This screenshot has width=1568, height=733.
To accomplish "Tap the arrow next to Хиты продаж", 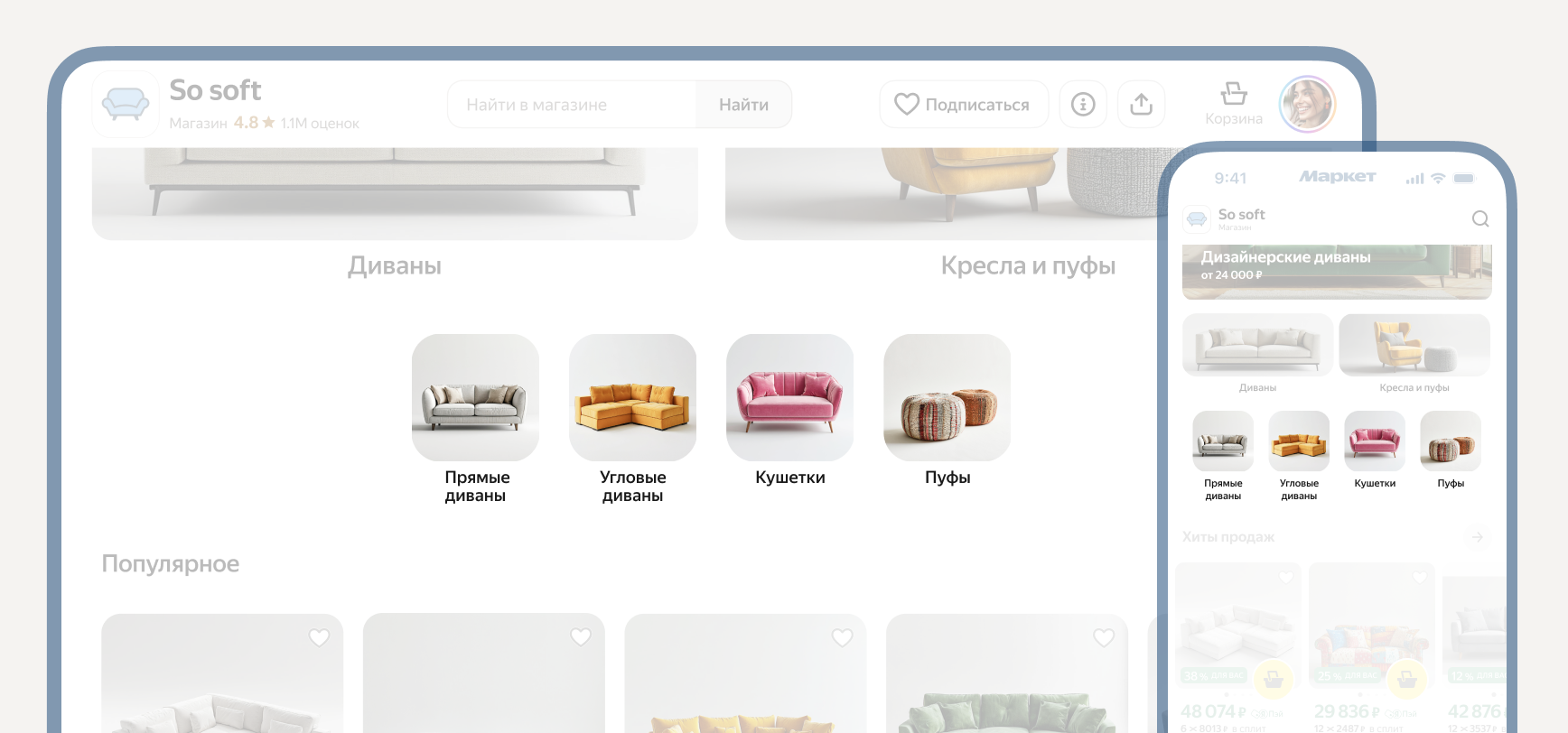I will pos(1478,537).
